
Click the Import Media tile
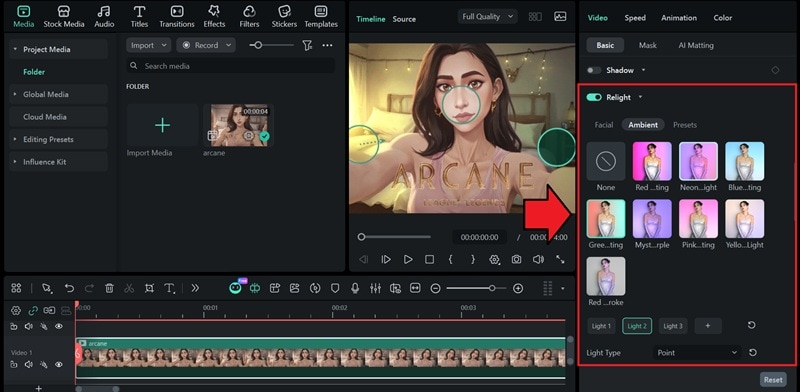[162, 126]
